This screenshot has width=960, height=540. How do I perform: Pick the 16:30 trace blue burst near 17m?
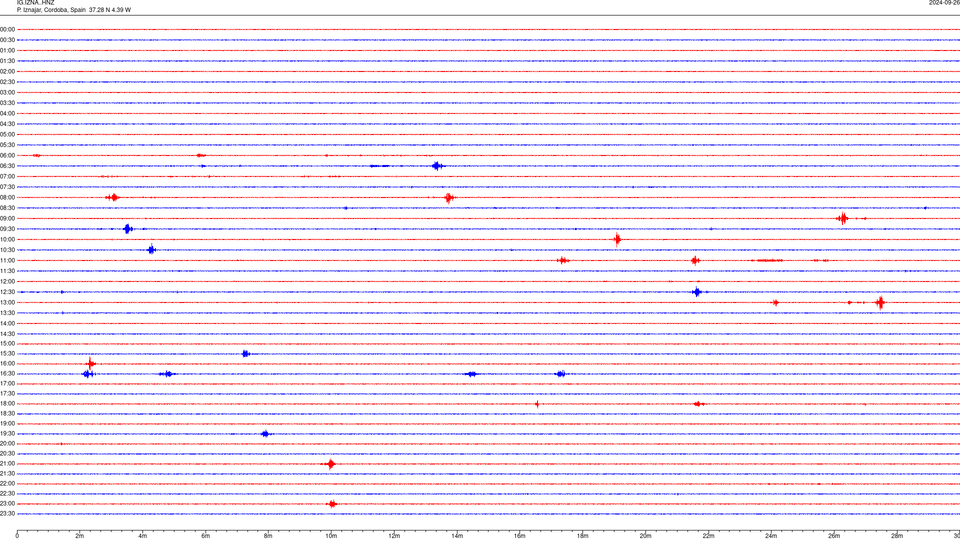pyautogui.click(x=560, y=373)
